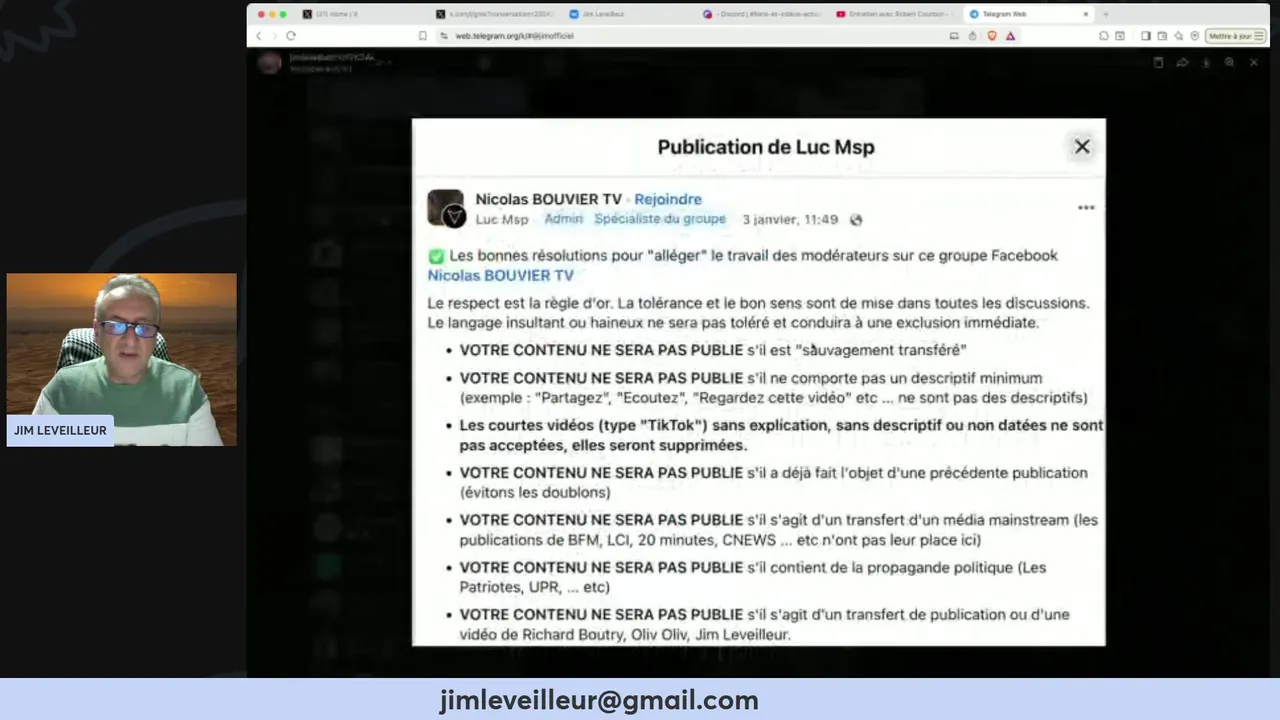The width and height of the screenshot is (1280, 720).
Task: Click the bookmark icon in the address bar
Action: coord(423,36)
